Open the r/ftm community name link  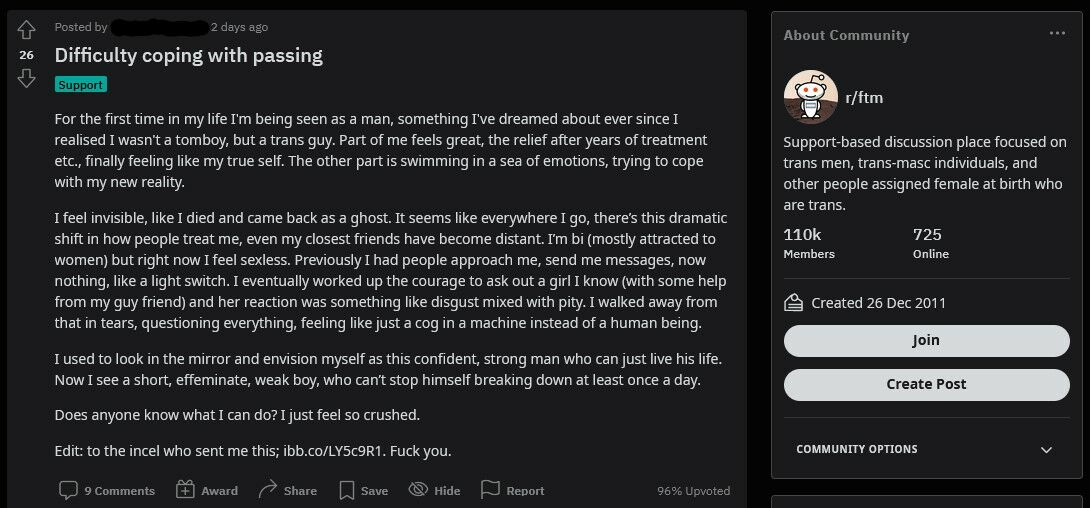[864, 97]
